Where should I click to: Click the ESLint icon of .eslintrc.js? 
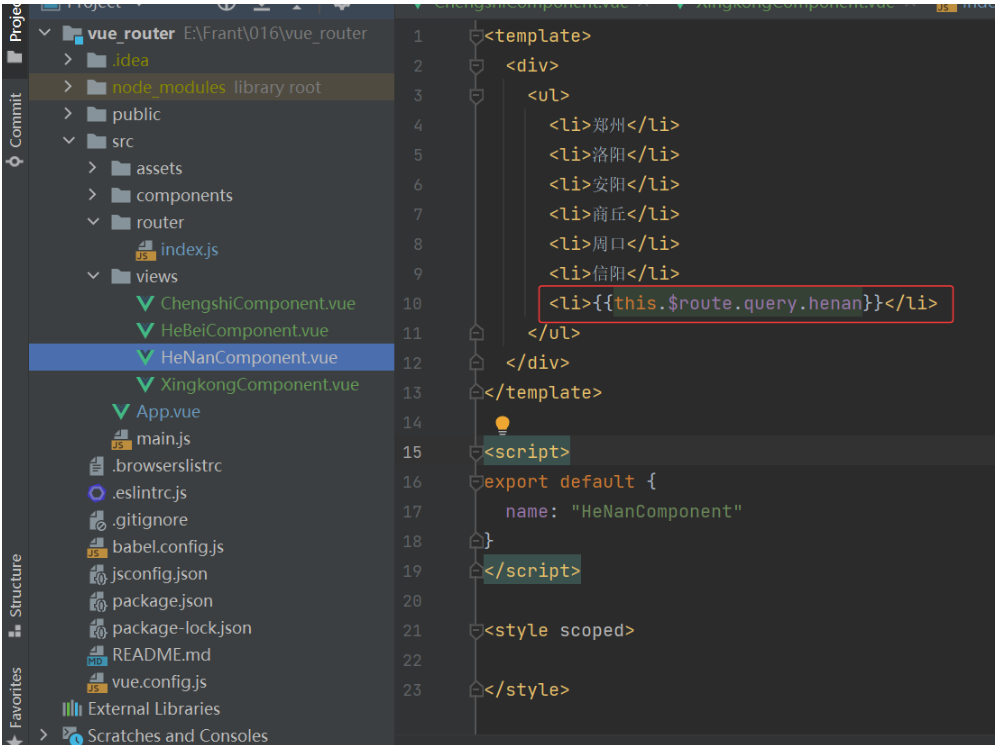click(96, 493)
